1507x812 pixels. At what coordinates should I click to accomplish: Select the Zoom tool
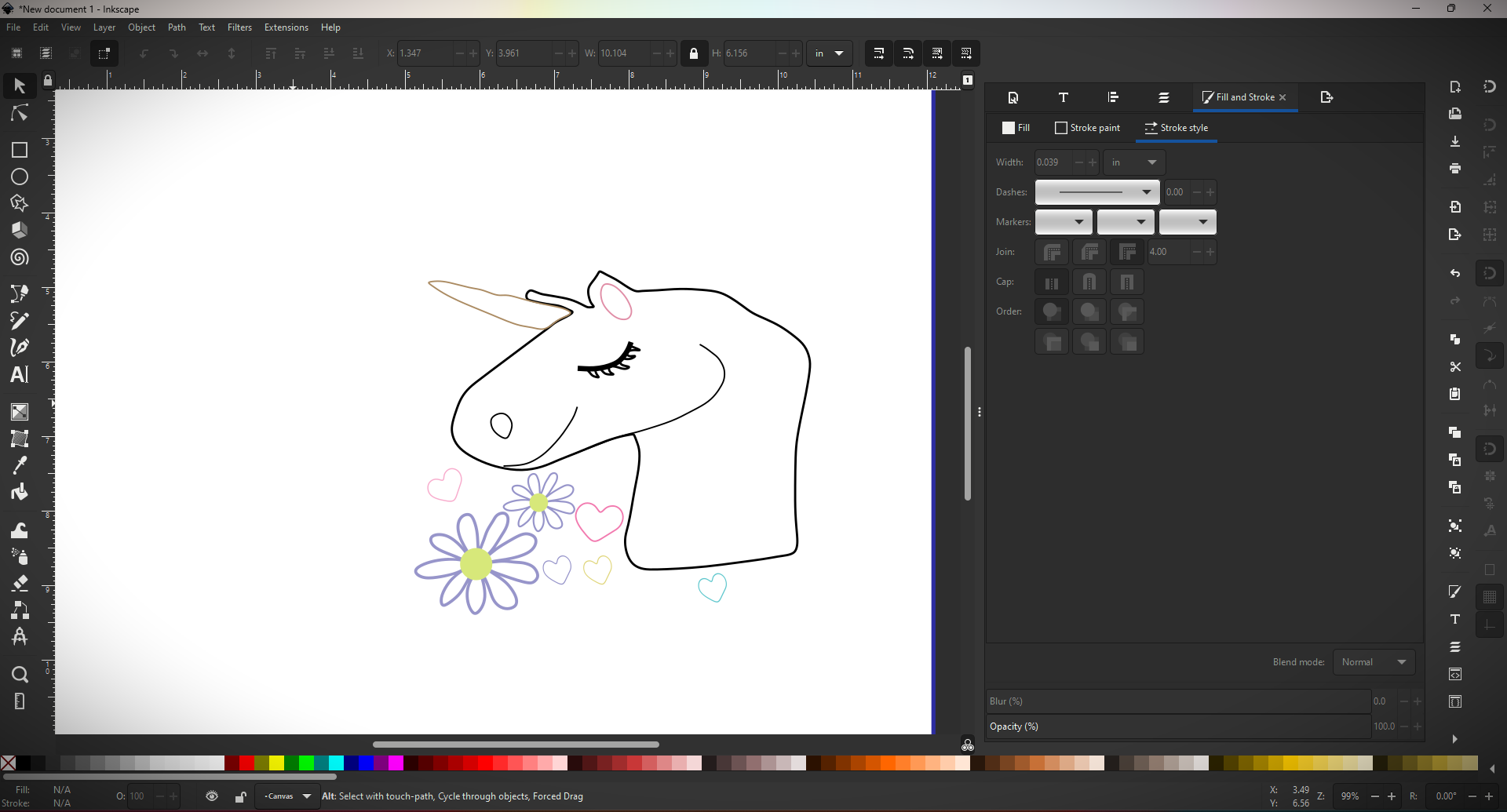[20, 675]
